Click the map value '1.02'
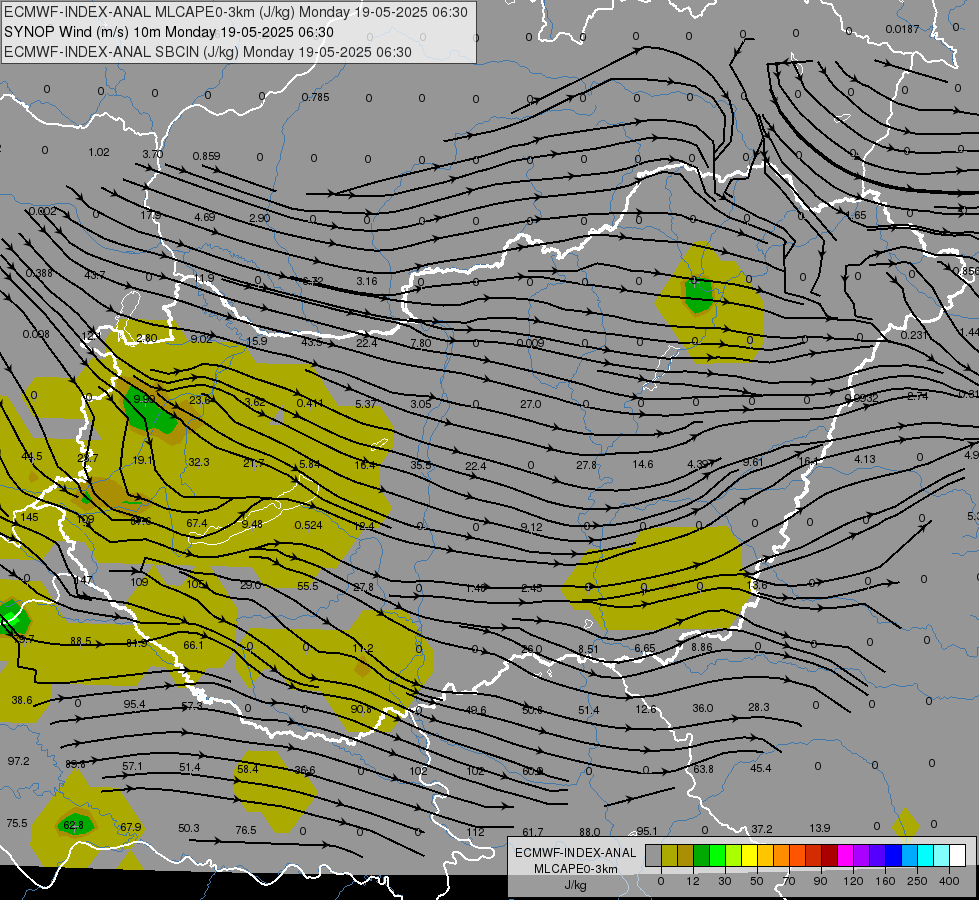 pyautogui.click(x=99, y=152)
